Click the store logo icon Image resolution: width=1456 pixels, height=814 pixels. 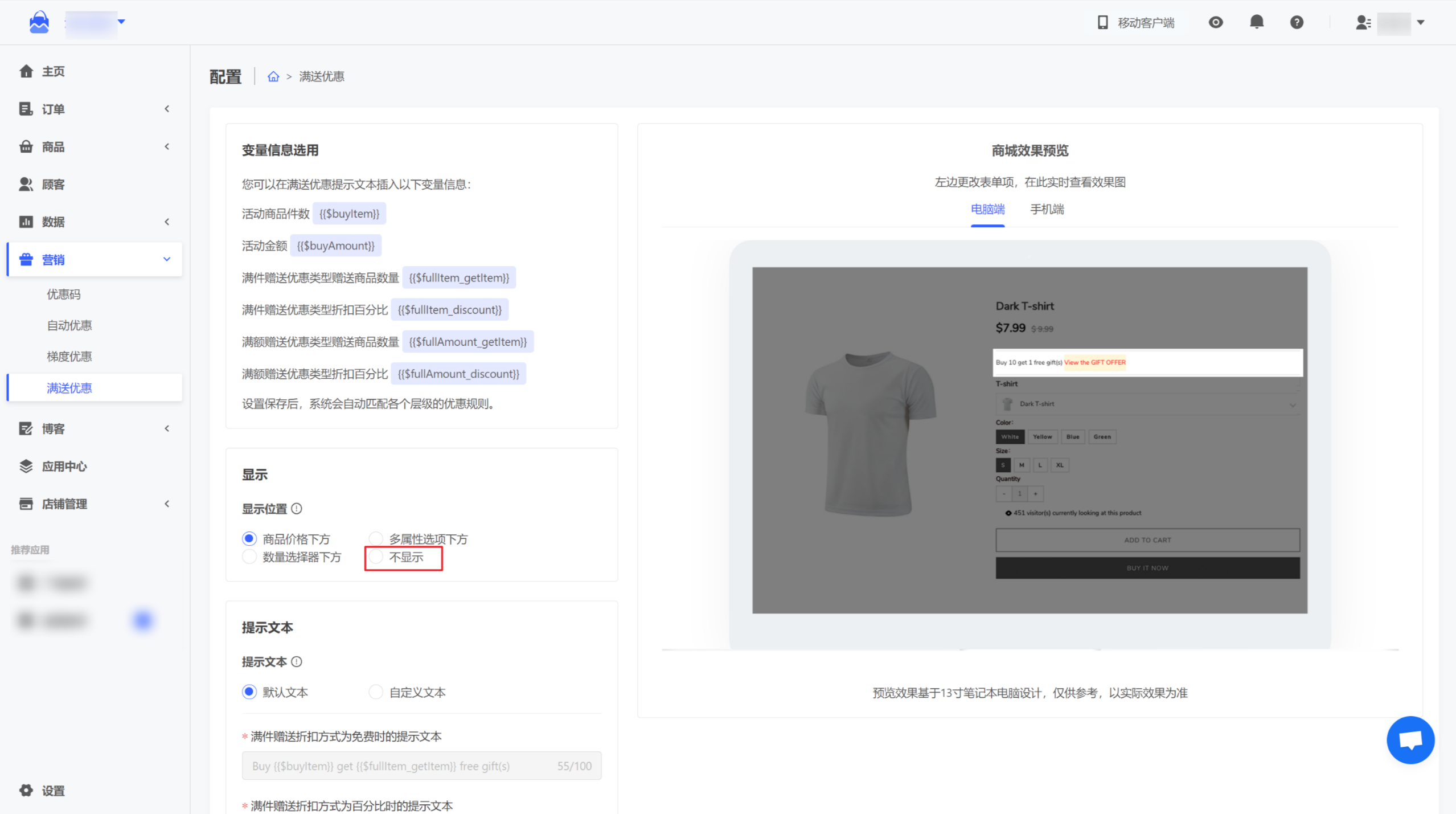[x=39, y=22]
